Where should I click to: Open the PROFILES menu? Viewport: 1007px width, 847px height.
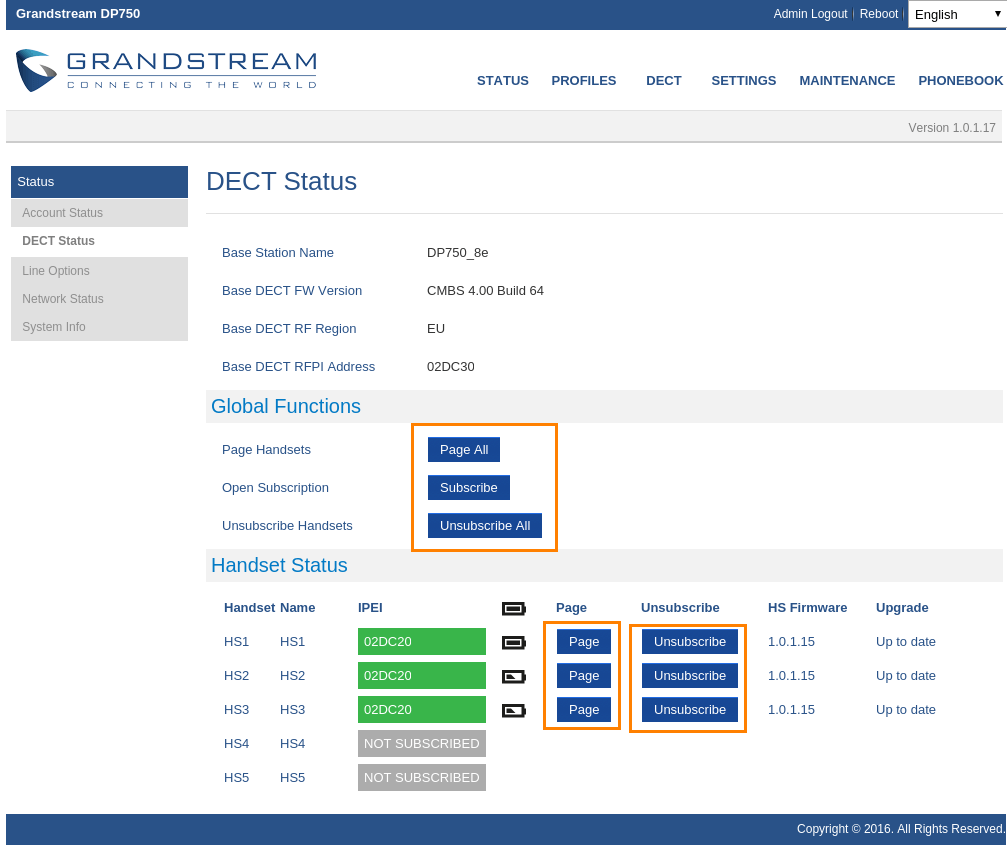click(x=584, y=81)
